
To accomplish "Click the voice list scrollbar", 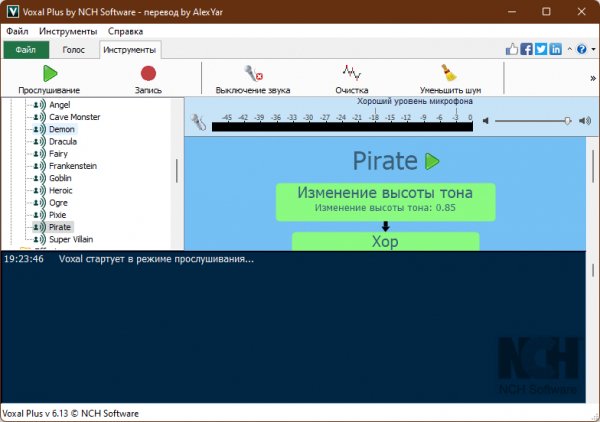I will point(177,171).
